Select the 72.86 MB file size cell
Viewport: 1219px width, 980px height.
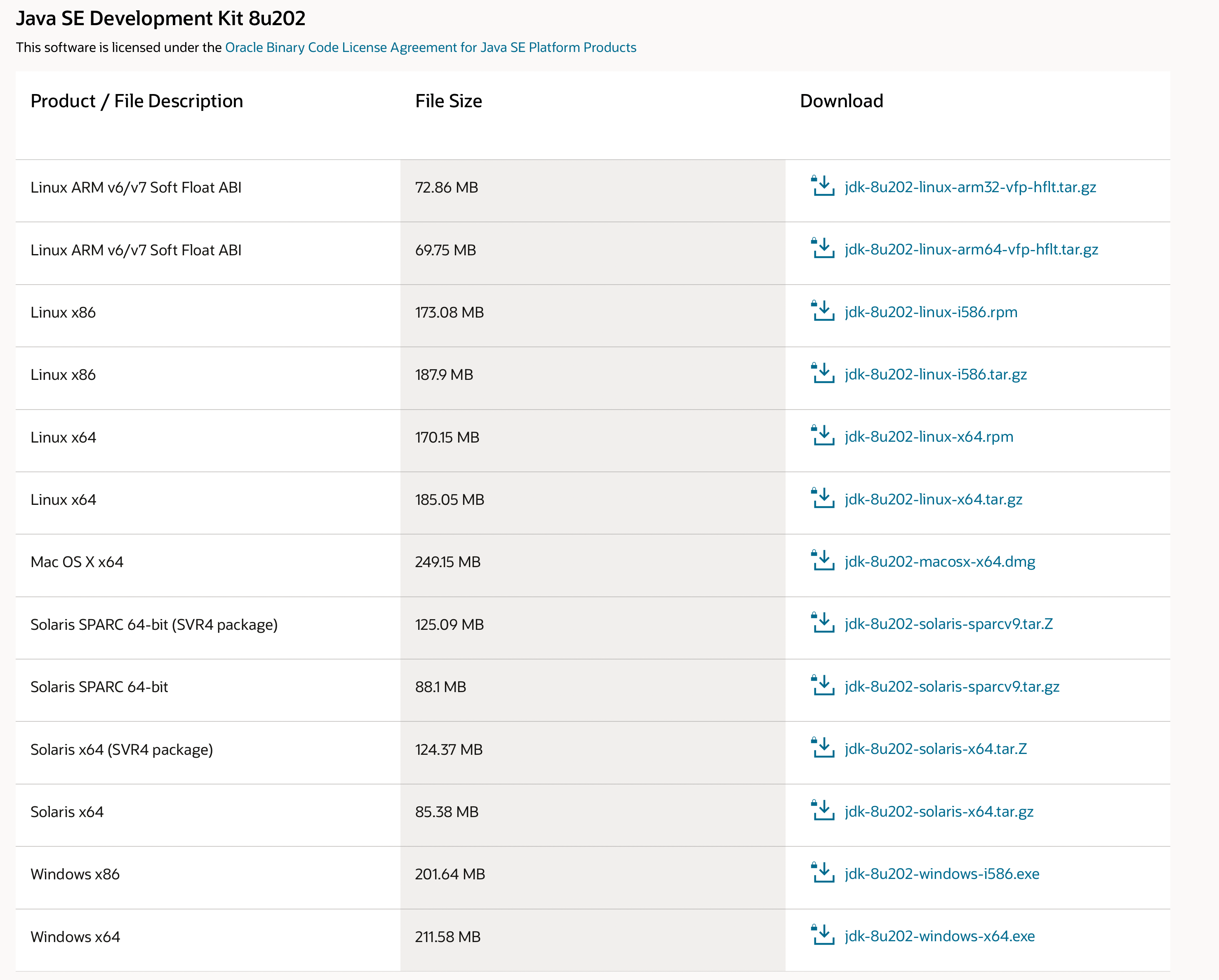point(593,191)
